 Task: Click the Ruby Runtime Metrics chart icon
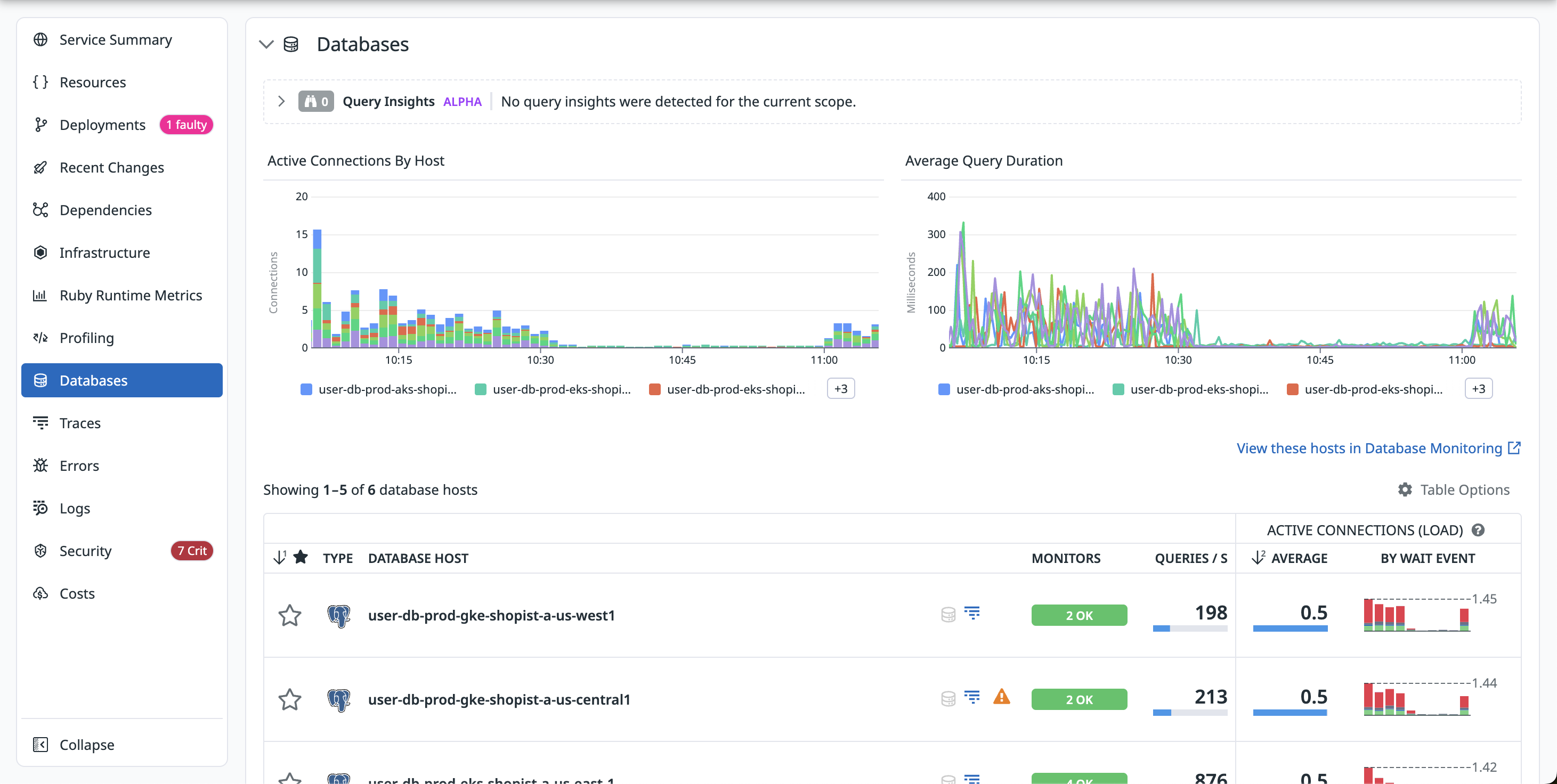pyautogui.click(x=40, y=296)
